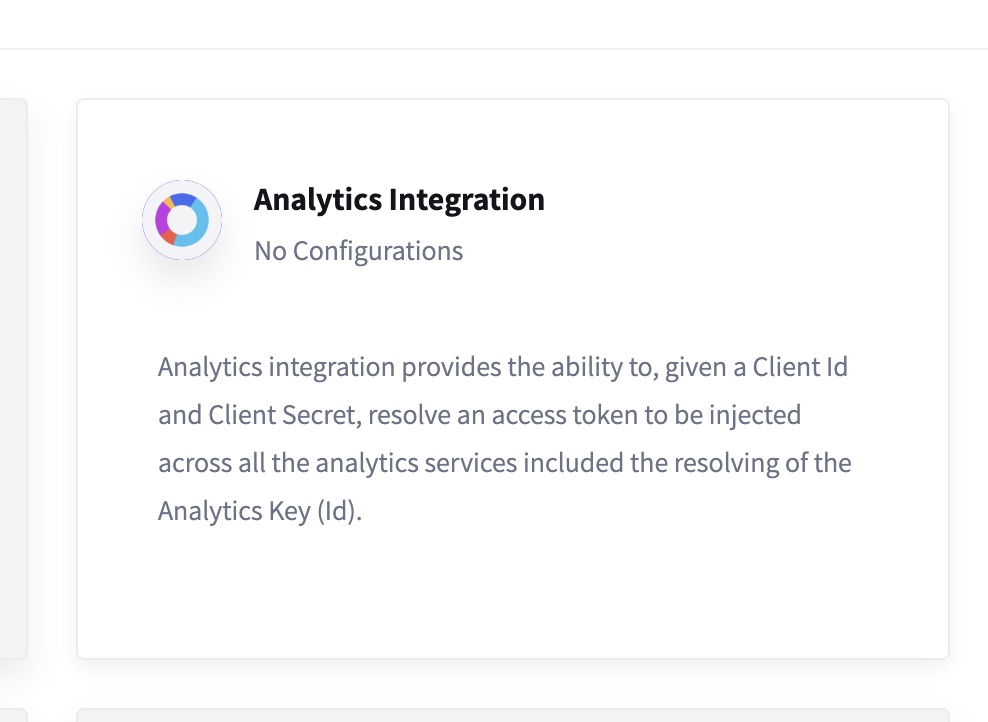This screenshot has width=988, height=722.
Task: Click the No Configurations status text
Action: click(358, 250)
